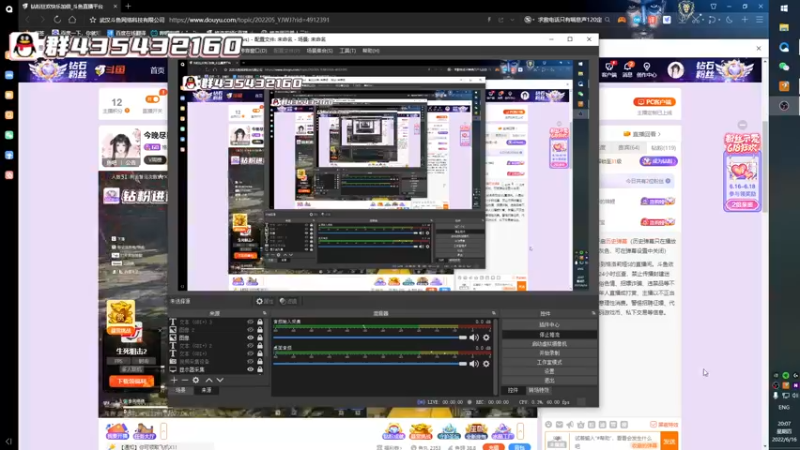
Task: Hide the 显示器采集 source
Action: click(250, 369)
